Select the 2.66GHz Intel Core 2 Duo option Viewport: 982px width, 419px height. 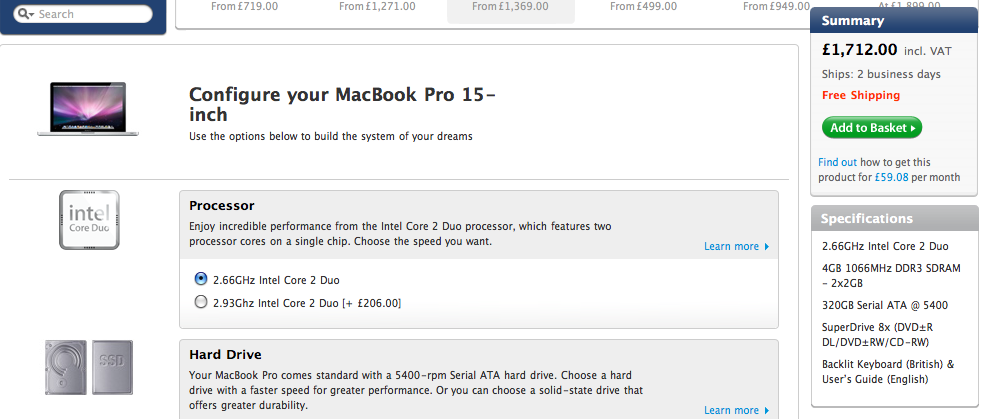[201, 279]
